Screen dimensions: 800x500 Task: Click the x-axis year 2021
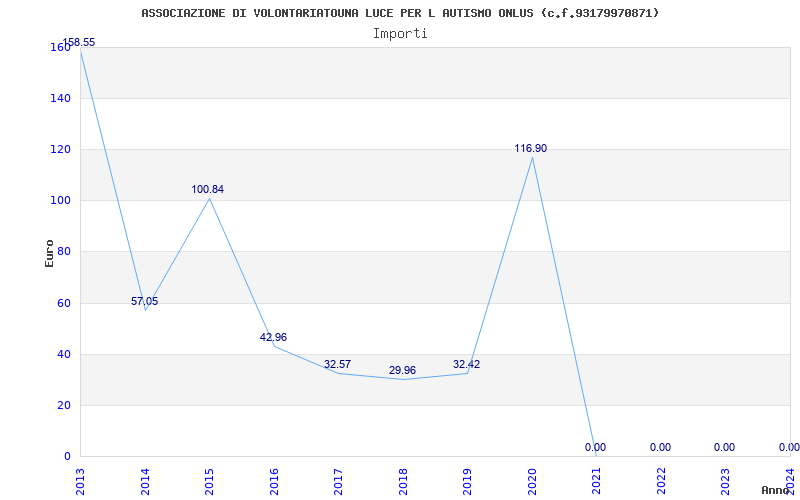point(597,481)
